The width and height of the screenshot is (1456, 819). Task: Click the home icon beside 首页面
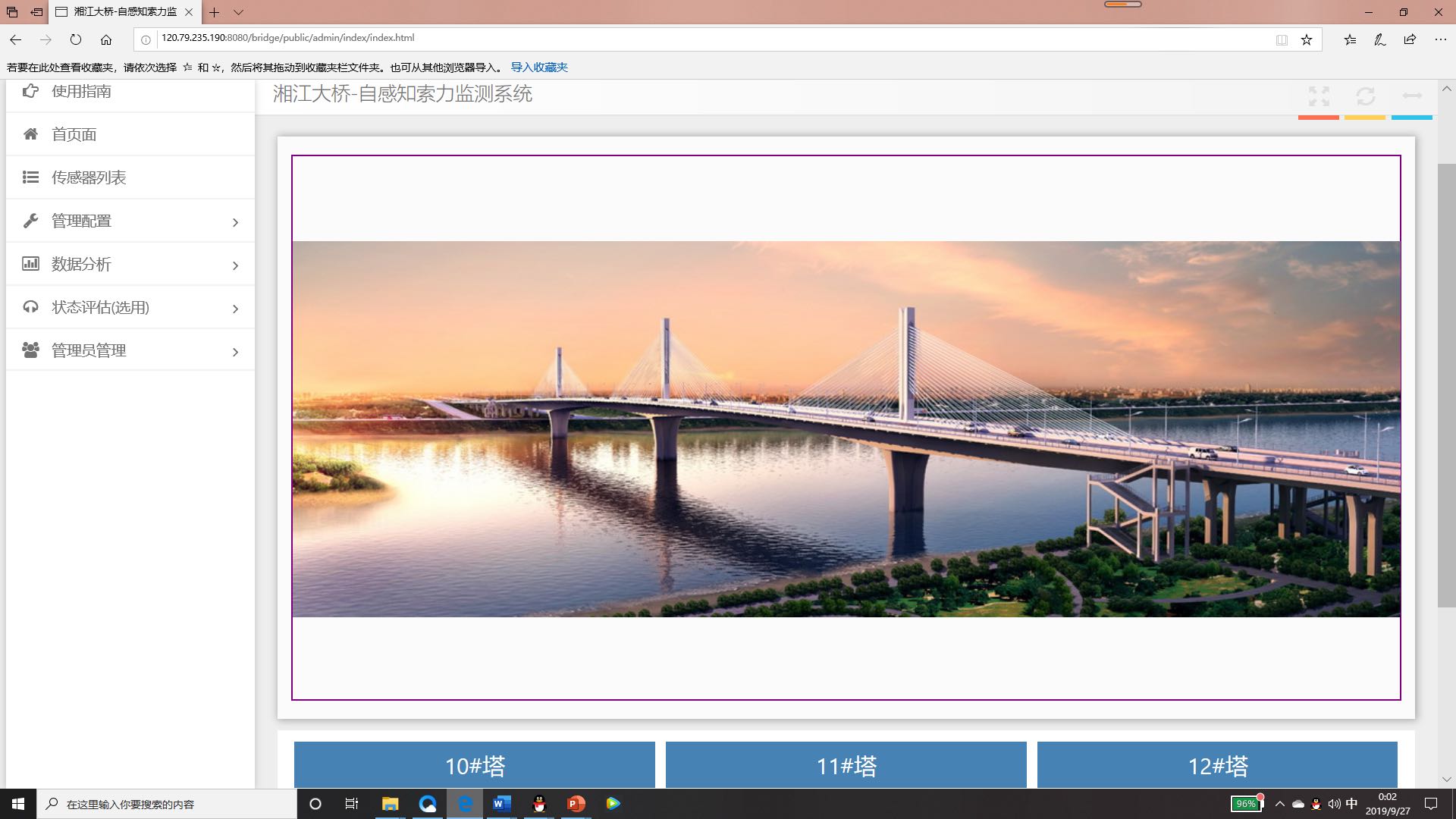pos(30,134)
